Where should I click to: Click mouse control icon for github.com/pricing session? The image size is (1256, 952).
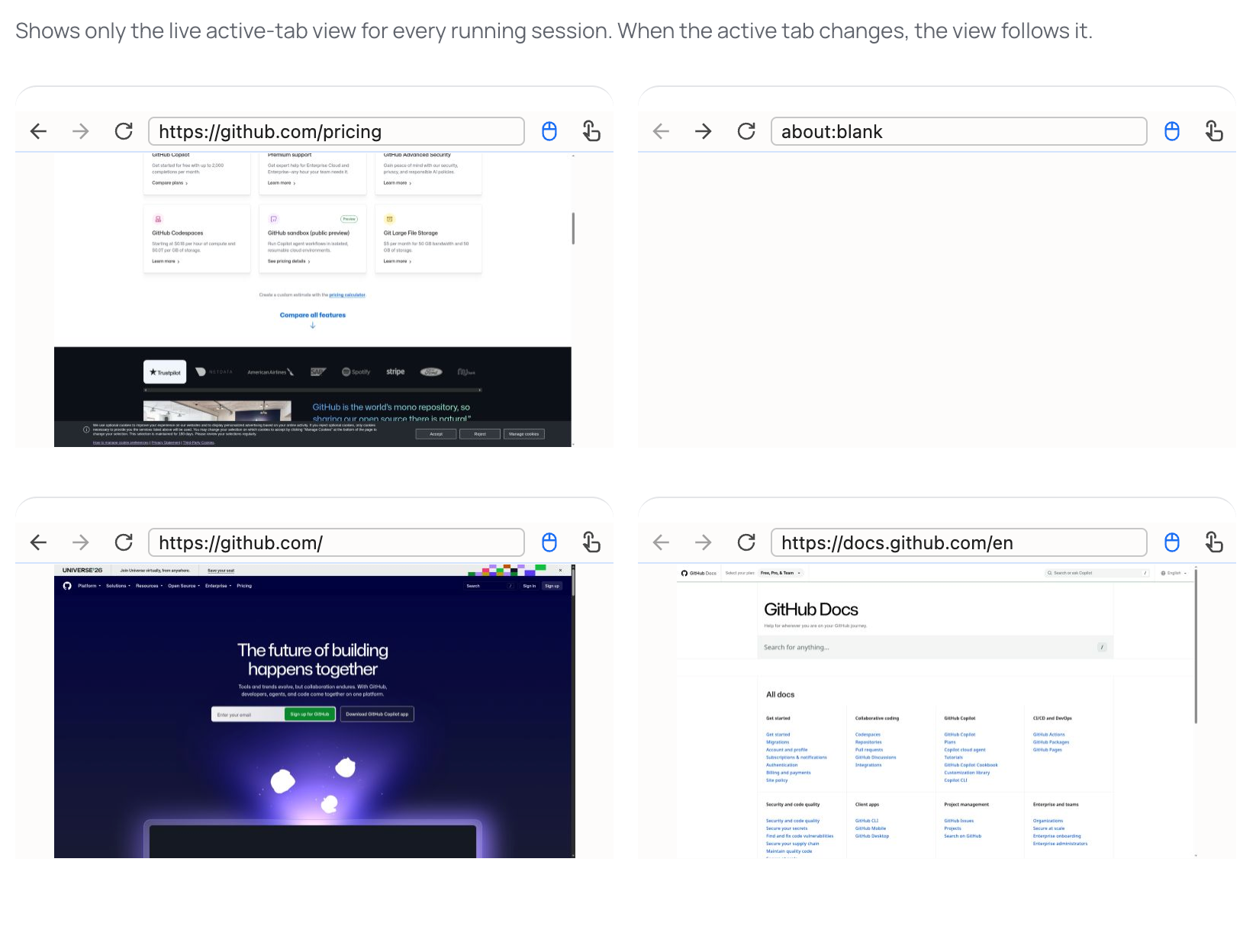coord(549,131)
